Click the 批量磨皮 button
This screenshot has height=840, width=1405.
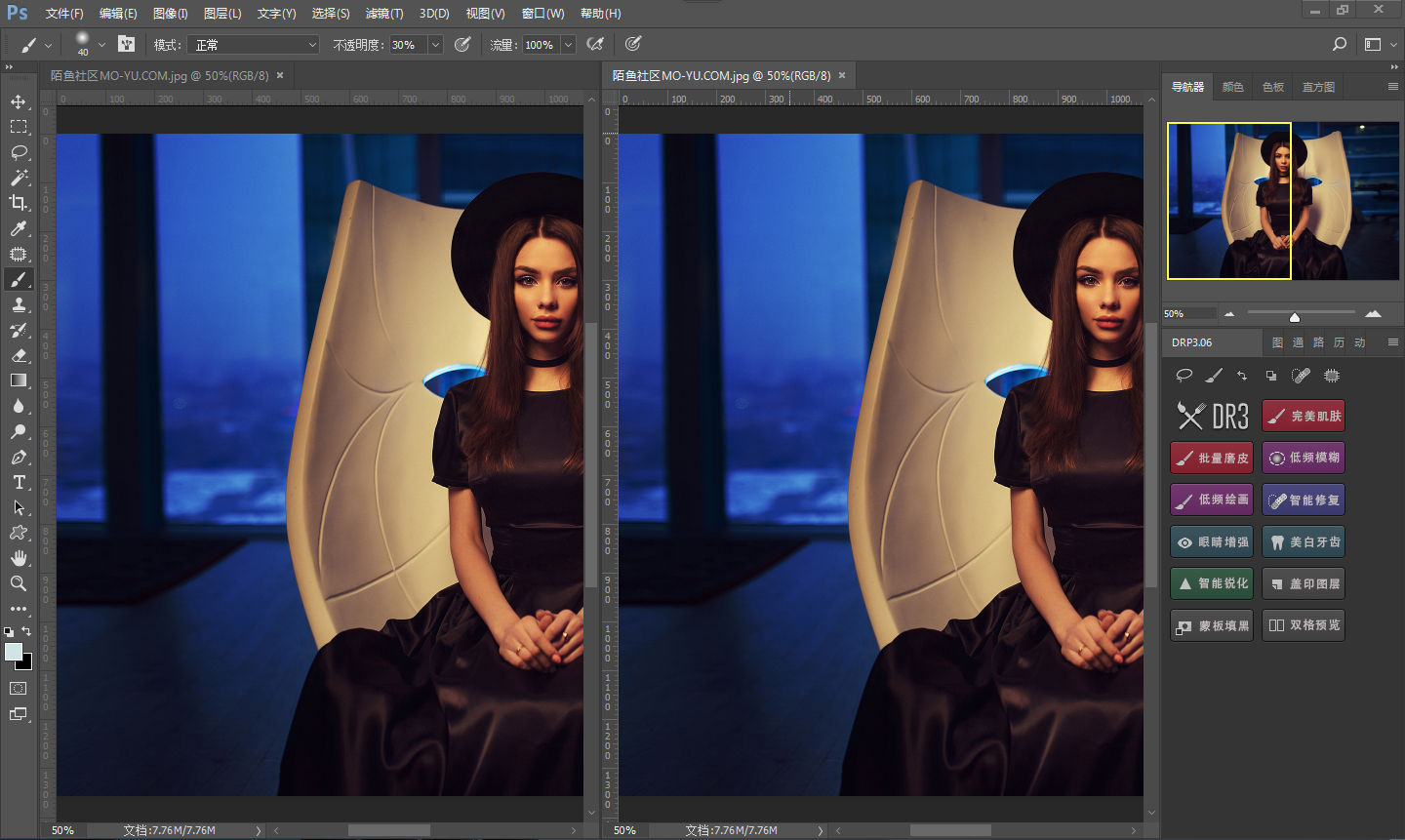point(1212,458)
